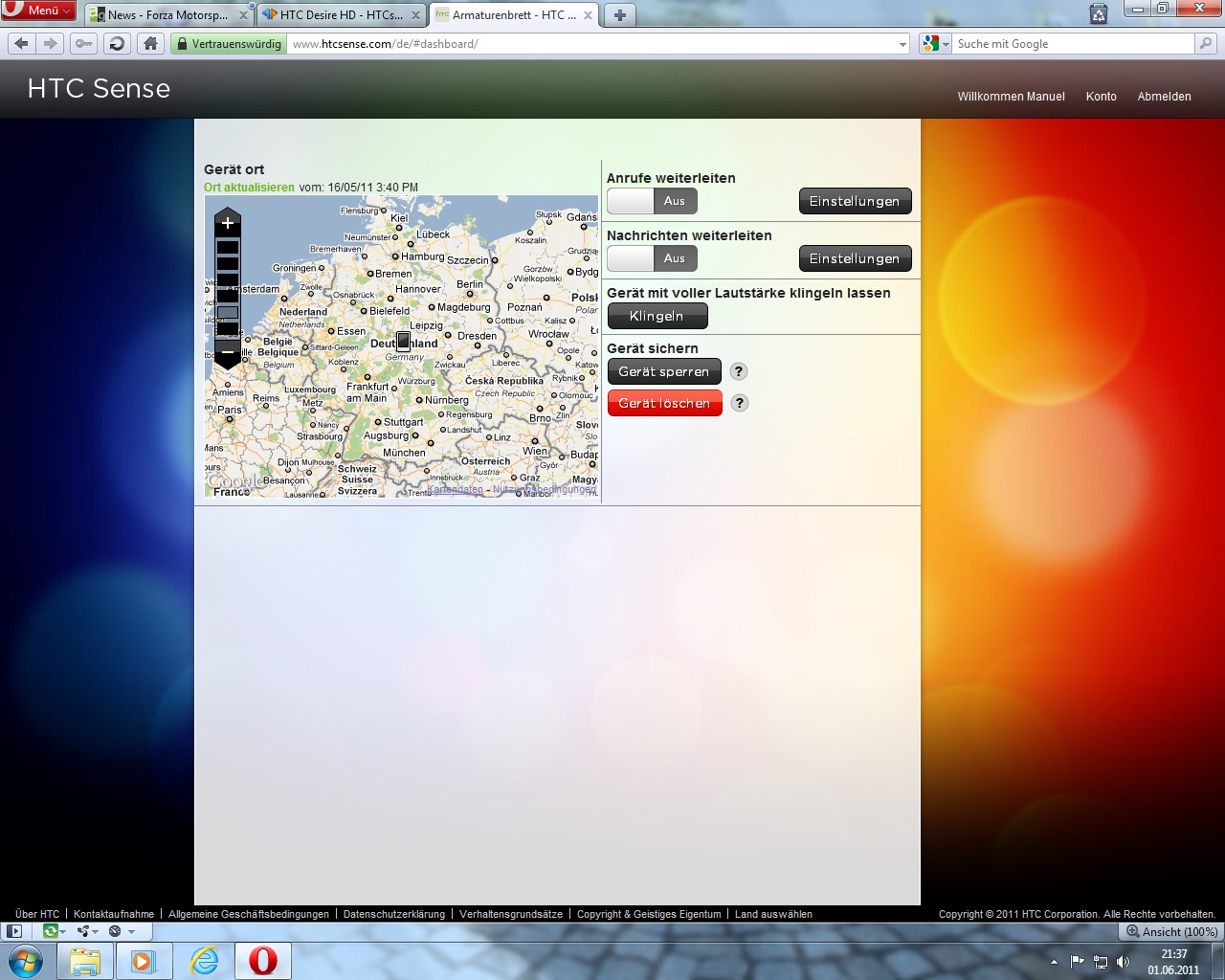Close the HTC Desire HD tab
Screen dimensions: 1225x980
[x=415, y=15]
